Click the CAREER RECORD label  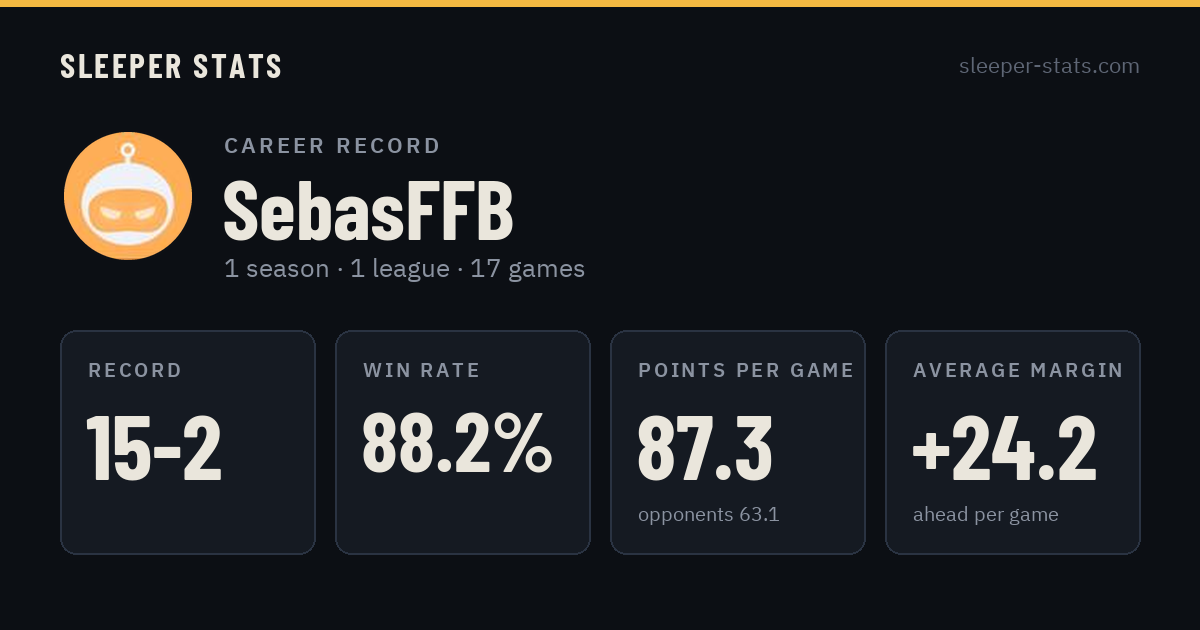pos(332,146)
